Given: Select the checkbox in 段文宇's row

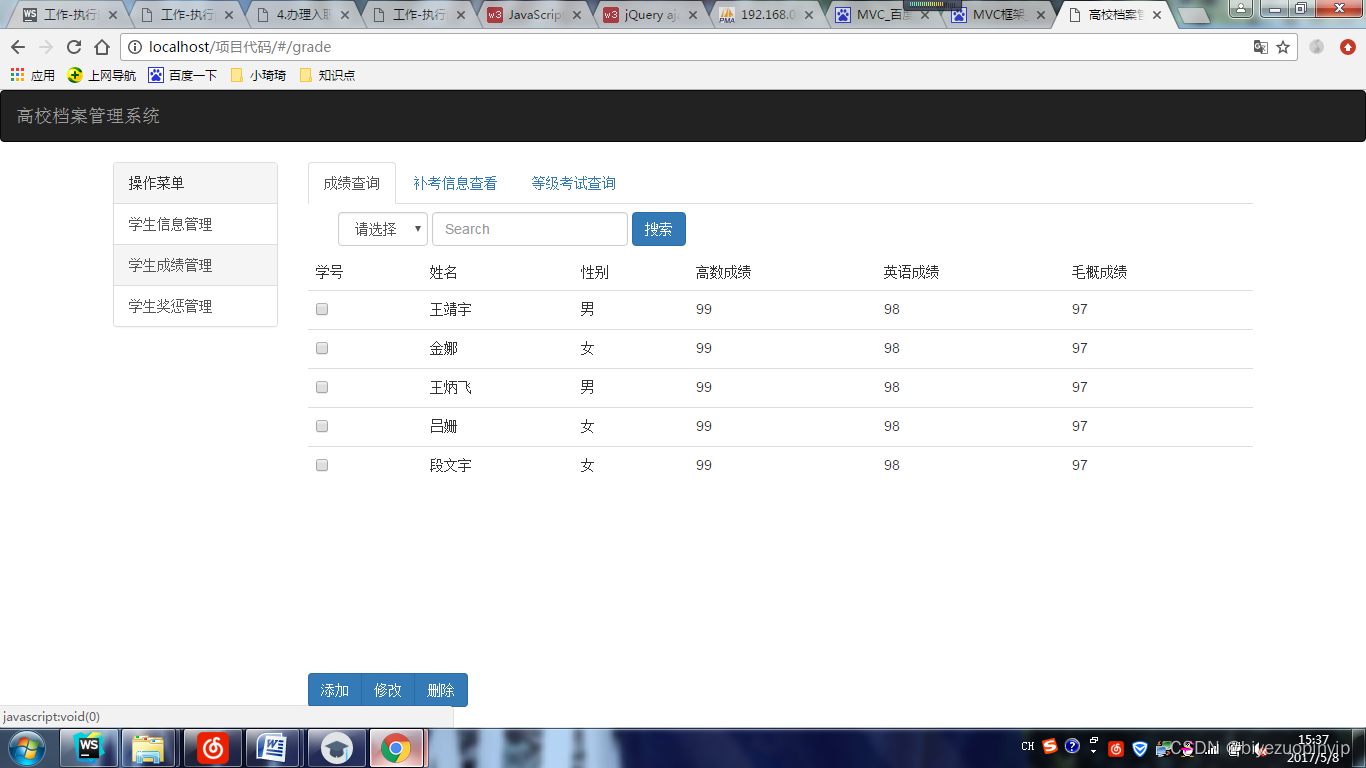Looking at the screenshot, I should (x=321, y=464).
